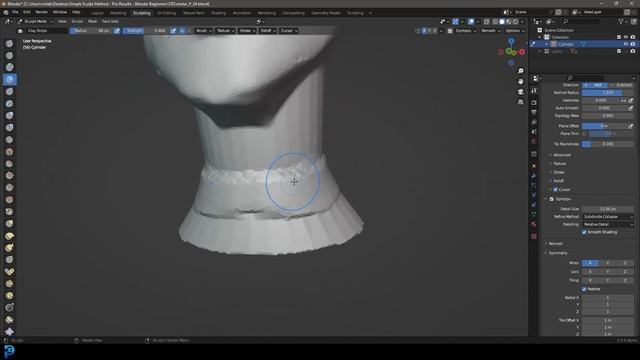Toggle radius pressure sensitivity button
The width and height of the screenshot is (640, 360).
[117, 31]
